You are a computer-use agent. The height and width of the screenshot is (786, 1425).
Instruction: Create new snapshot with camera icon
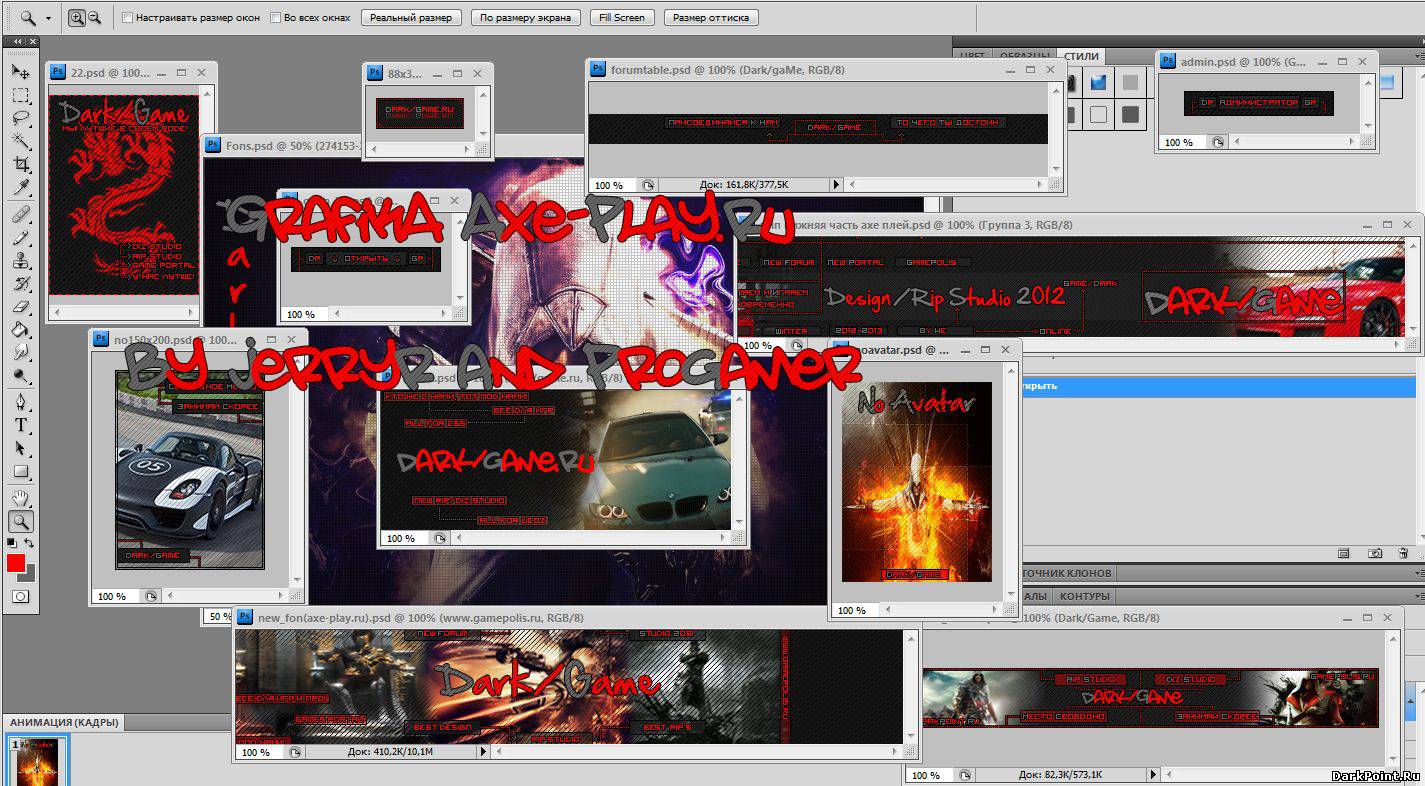(1376, 552)
